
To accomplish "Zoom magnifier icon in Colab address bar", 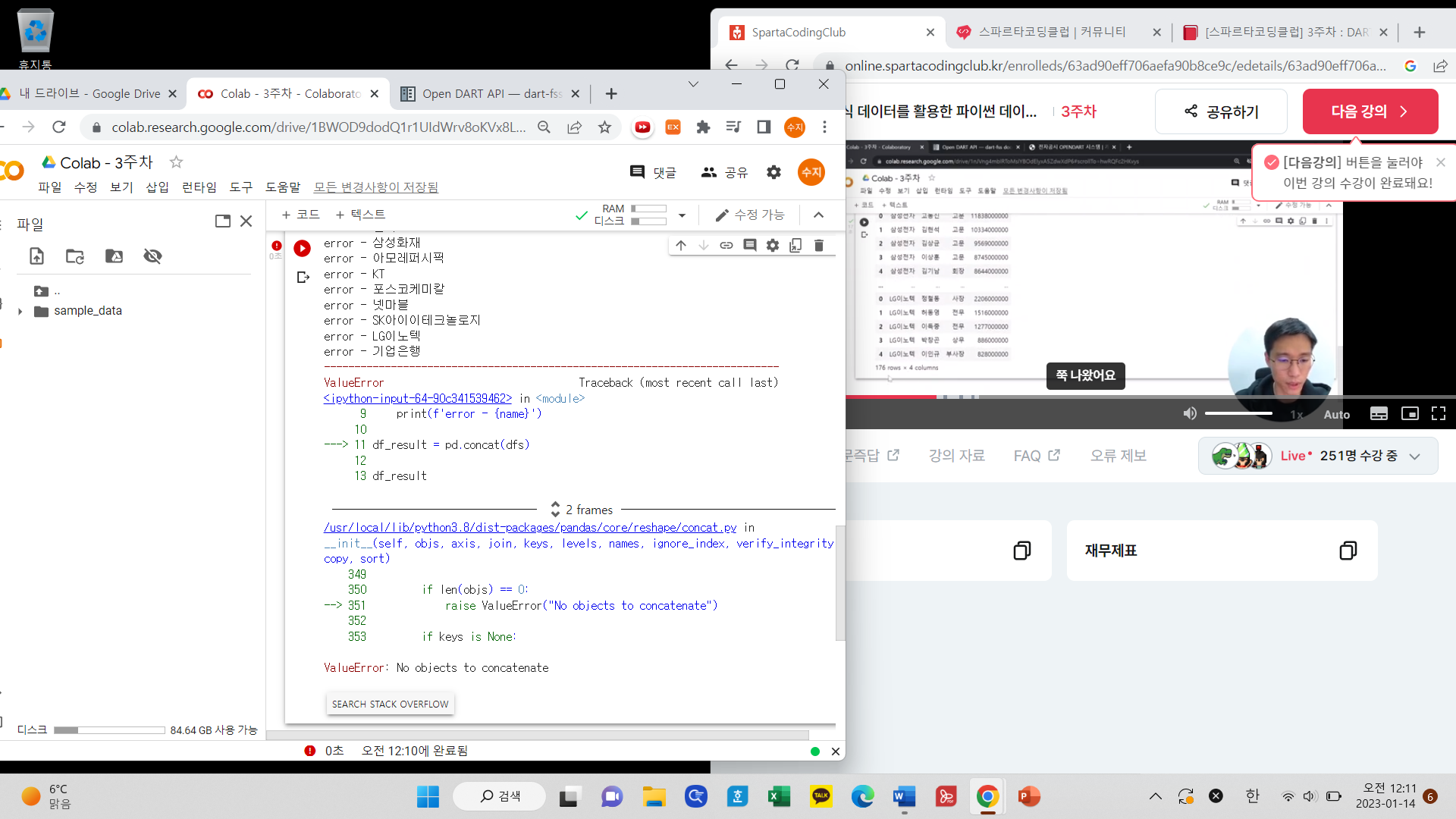I will click(x=544, y=127).
